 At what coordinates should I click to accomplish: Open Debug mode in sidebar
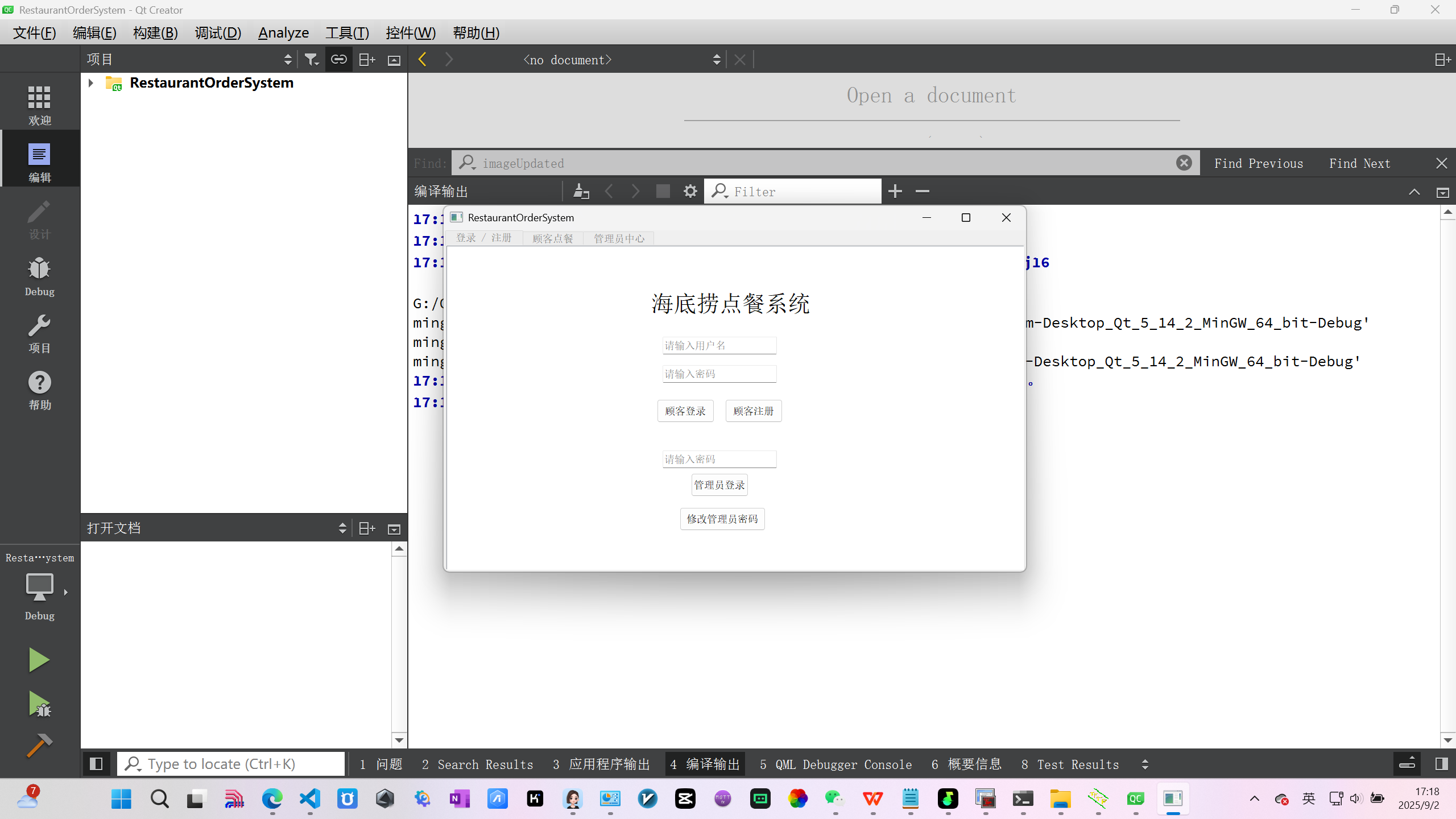(39, 276)
